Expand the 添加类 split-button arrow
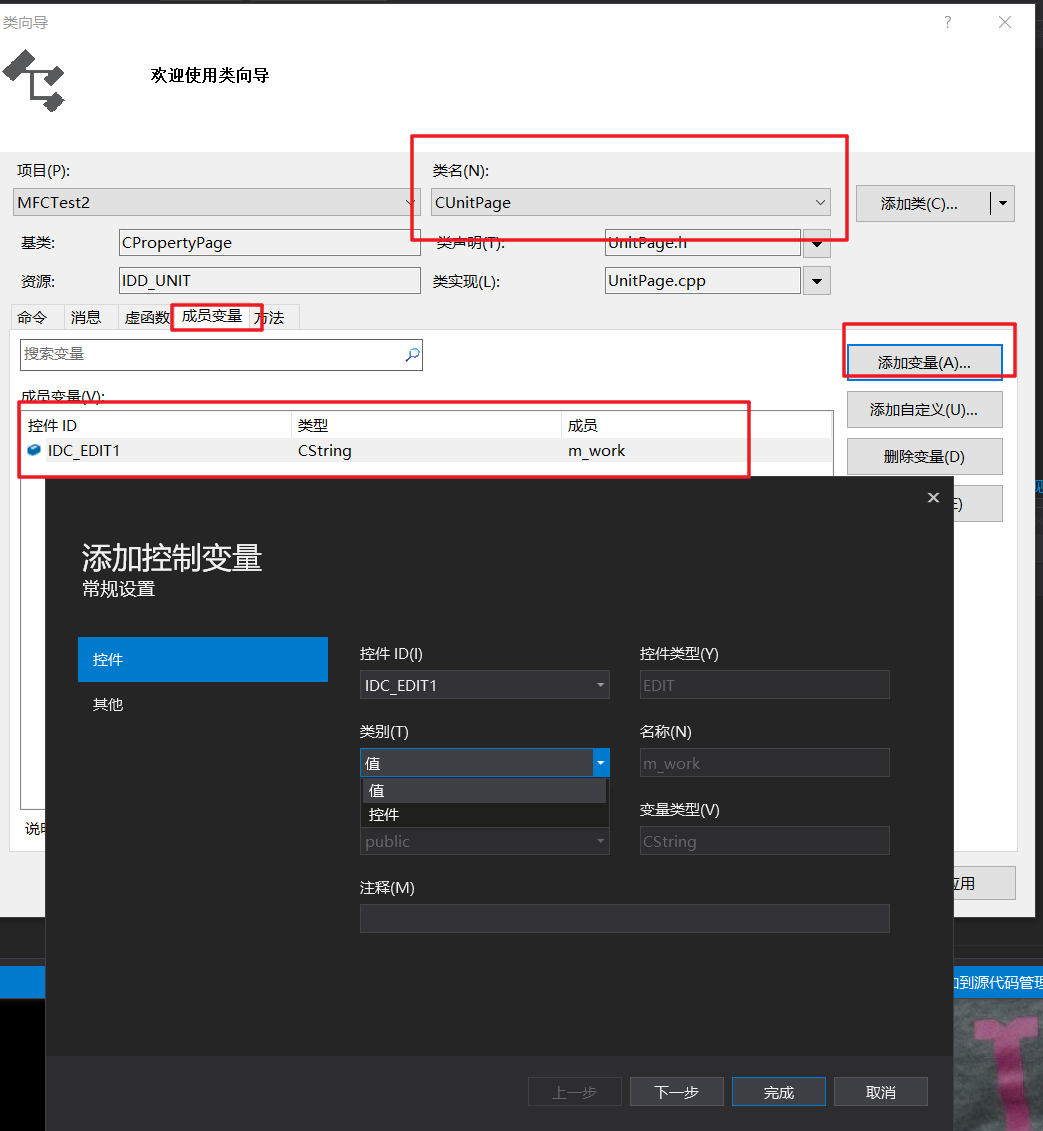This screenshot has width=1043, height=1131. click(1003, 203)
